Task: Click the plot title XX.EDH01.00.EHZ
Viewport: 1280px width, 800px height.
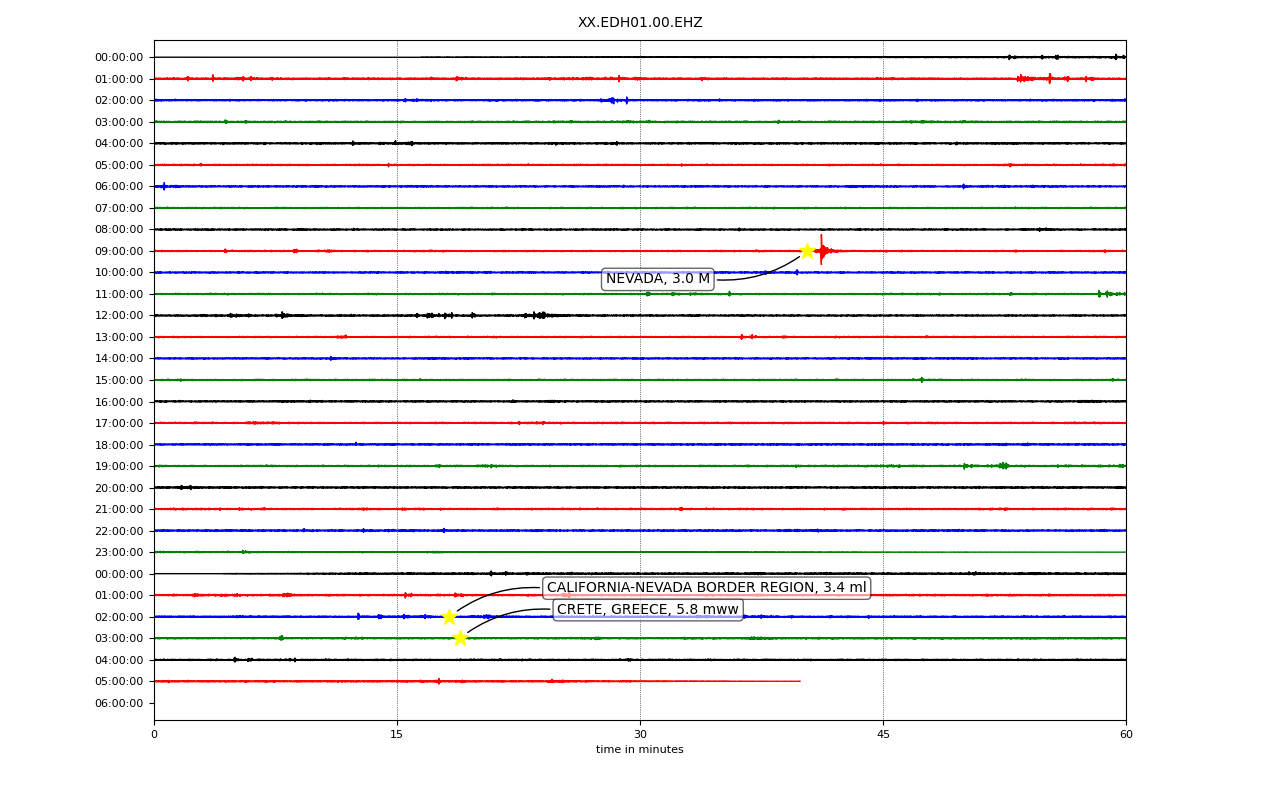Action: pos(640,23)
